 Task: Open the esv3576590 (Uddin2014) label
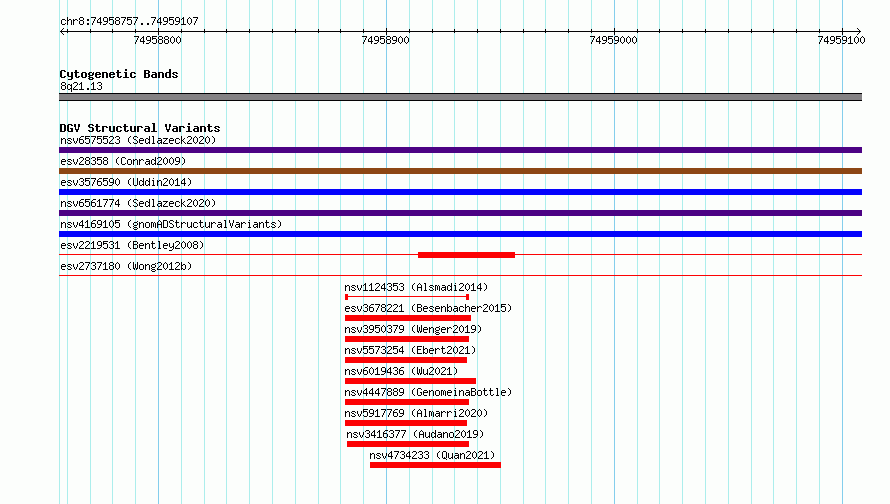click(x=126, y=182)
